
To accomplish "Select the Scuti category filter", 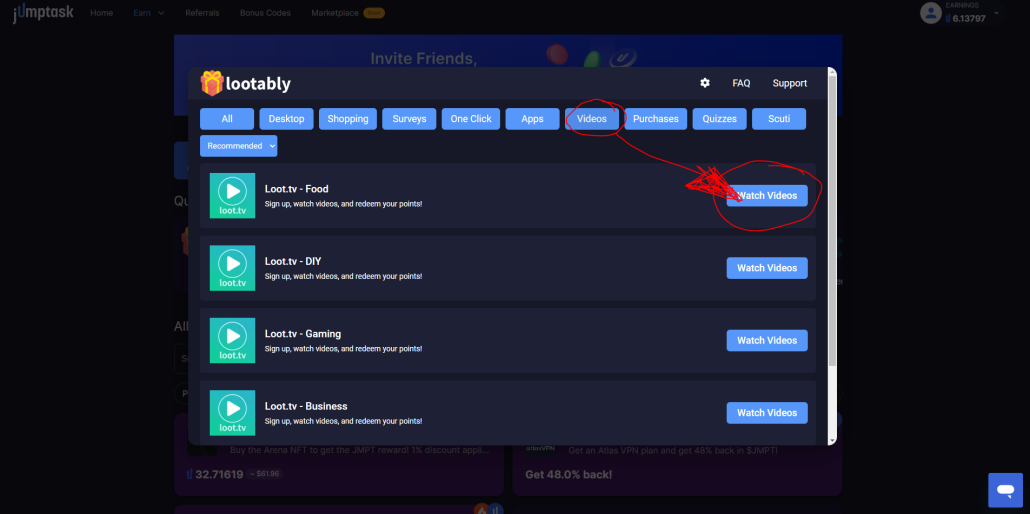I will [x=779, y=119].
